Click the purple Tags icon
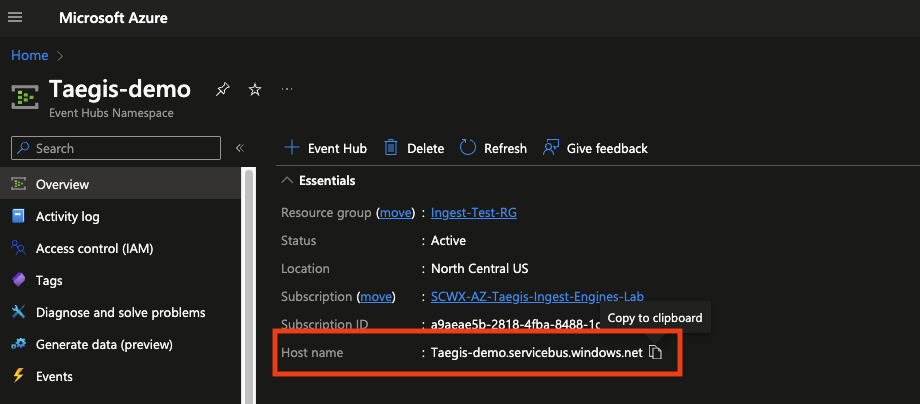 pyautogui.click(x=19, y=280)
